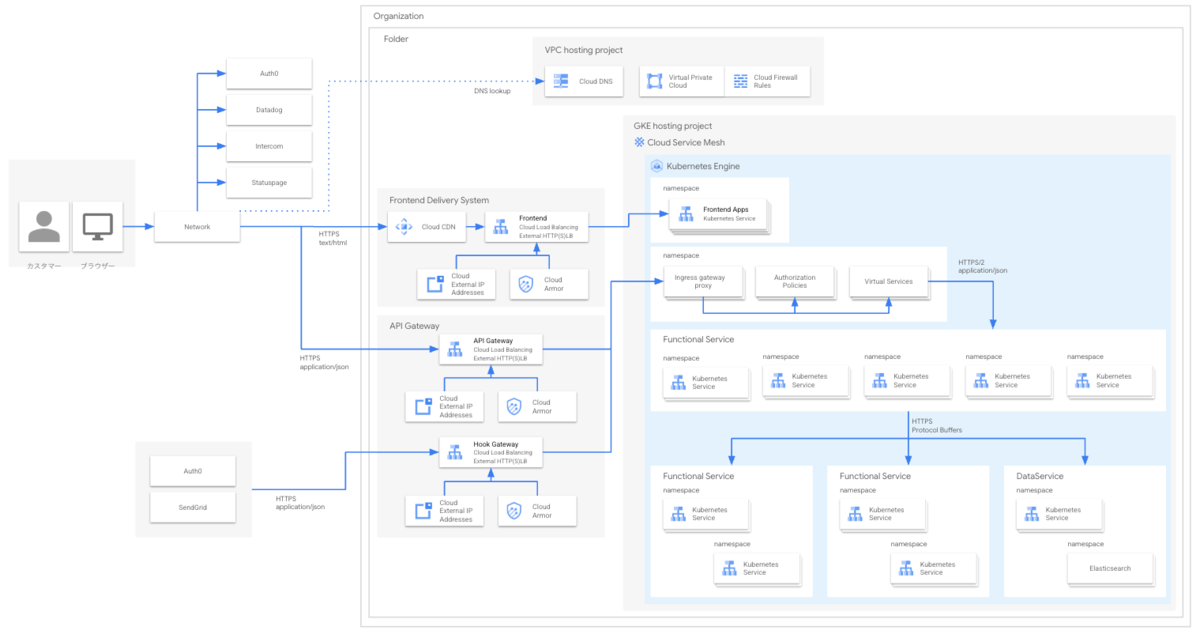Image resolution: width=1200 pixels, height=634 pixels.
Task: Click the 'HTTPS application/json' label next to SendGrid
Action: click(300, 503)
